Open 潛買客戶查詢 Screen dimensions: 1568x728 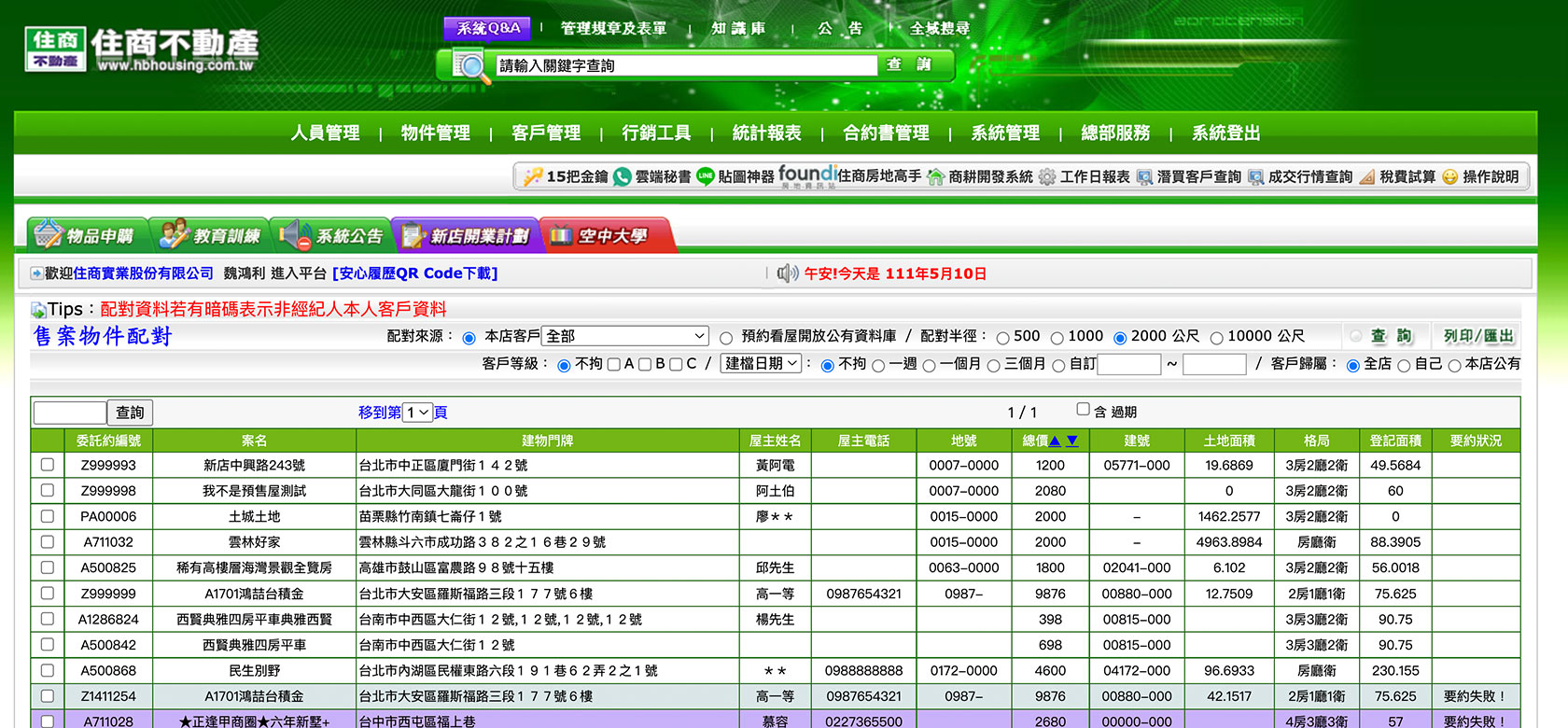coord(1189,176)
